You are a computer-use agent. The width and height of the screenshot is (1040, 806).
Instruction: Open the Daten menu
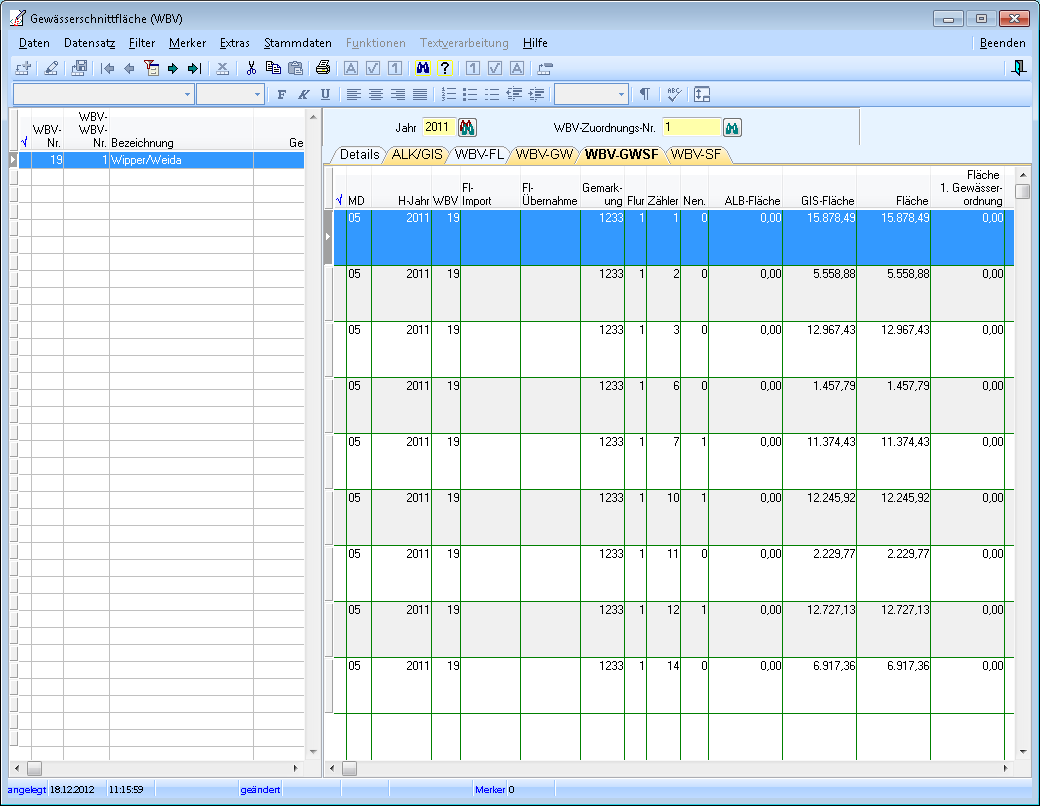click(x=34, y=43)
